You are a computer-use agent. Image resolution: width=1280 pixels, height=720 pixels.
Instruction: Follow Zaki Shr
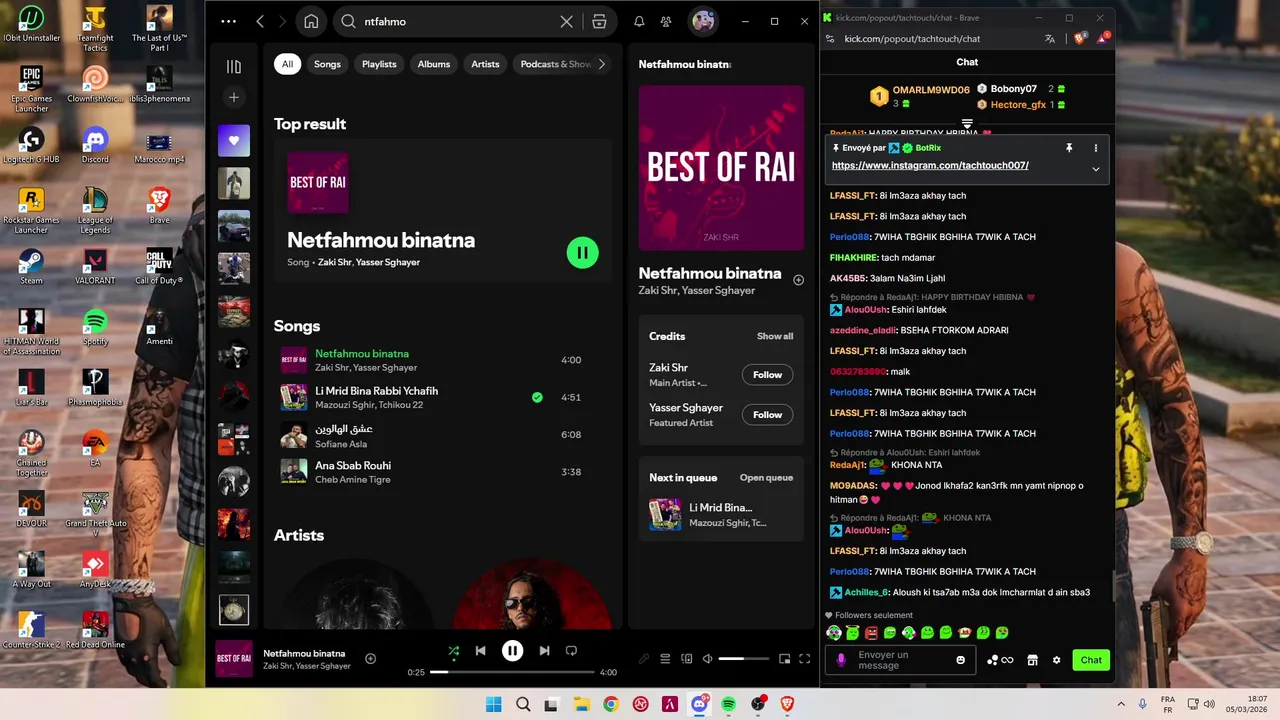(767, 375)
